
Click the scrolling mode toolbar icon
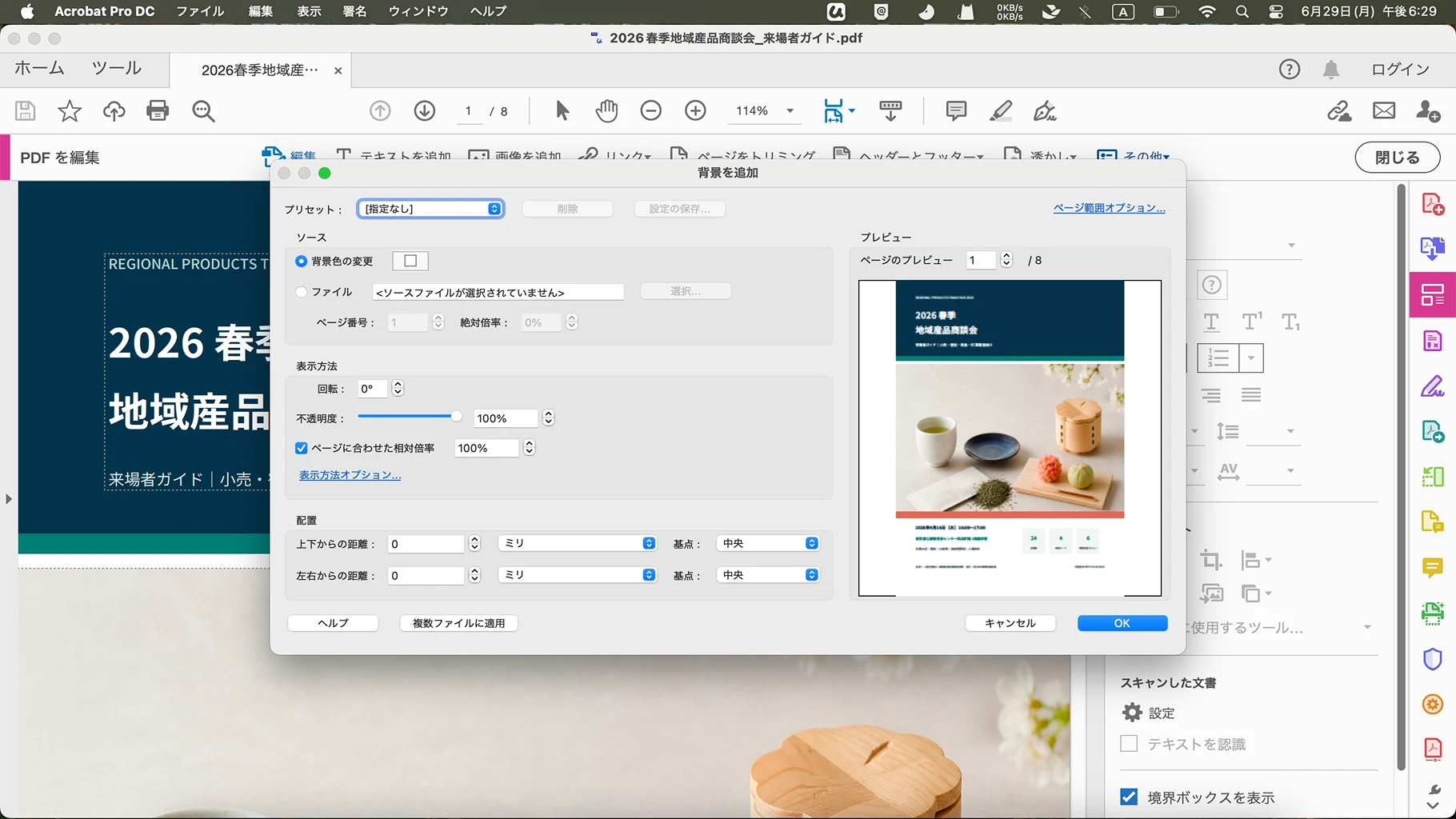(890, 110)
